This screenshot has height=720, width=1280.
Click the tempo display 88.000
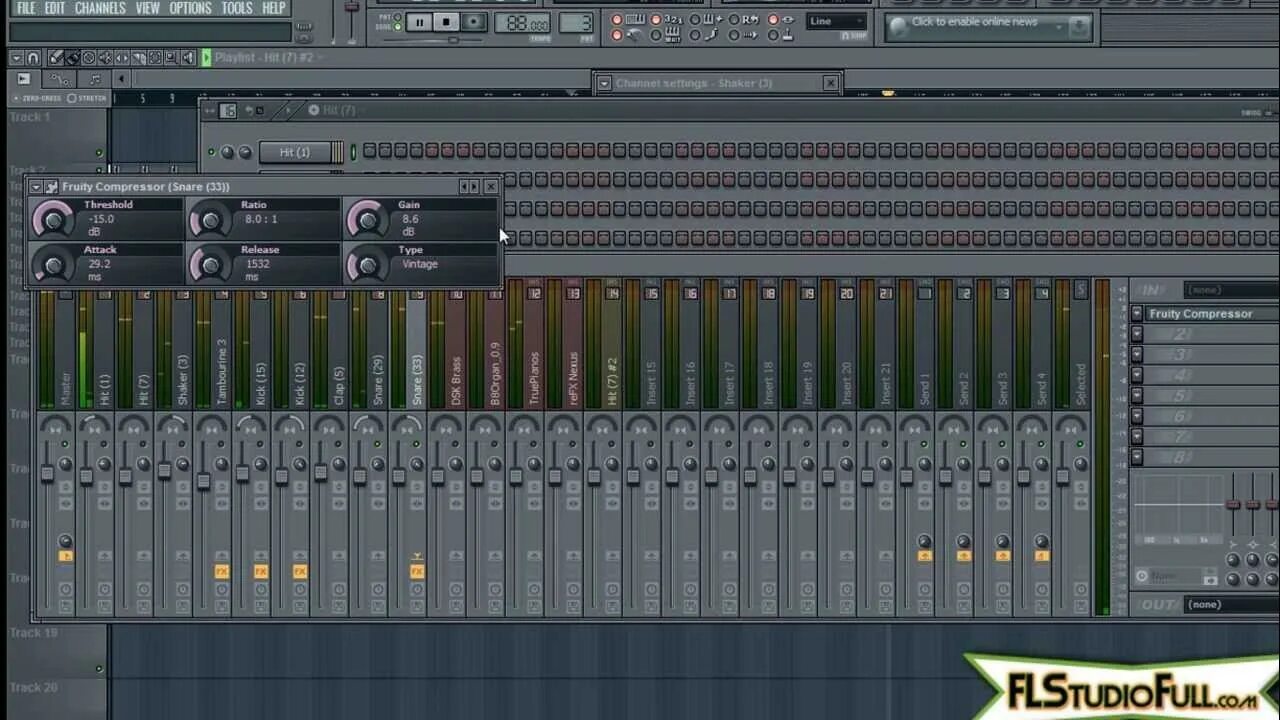522,22
